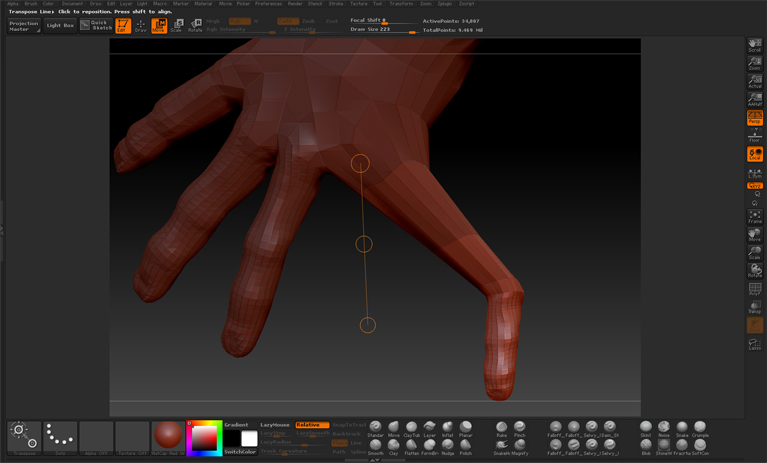The image size is (767, 463).
Task: Click the AAHalf icon
Action: pos(754,99)
